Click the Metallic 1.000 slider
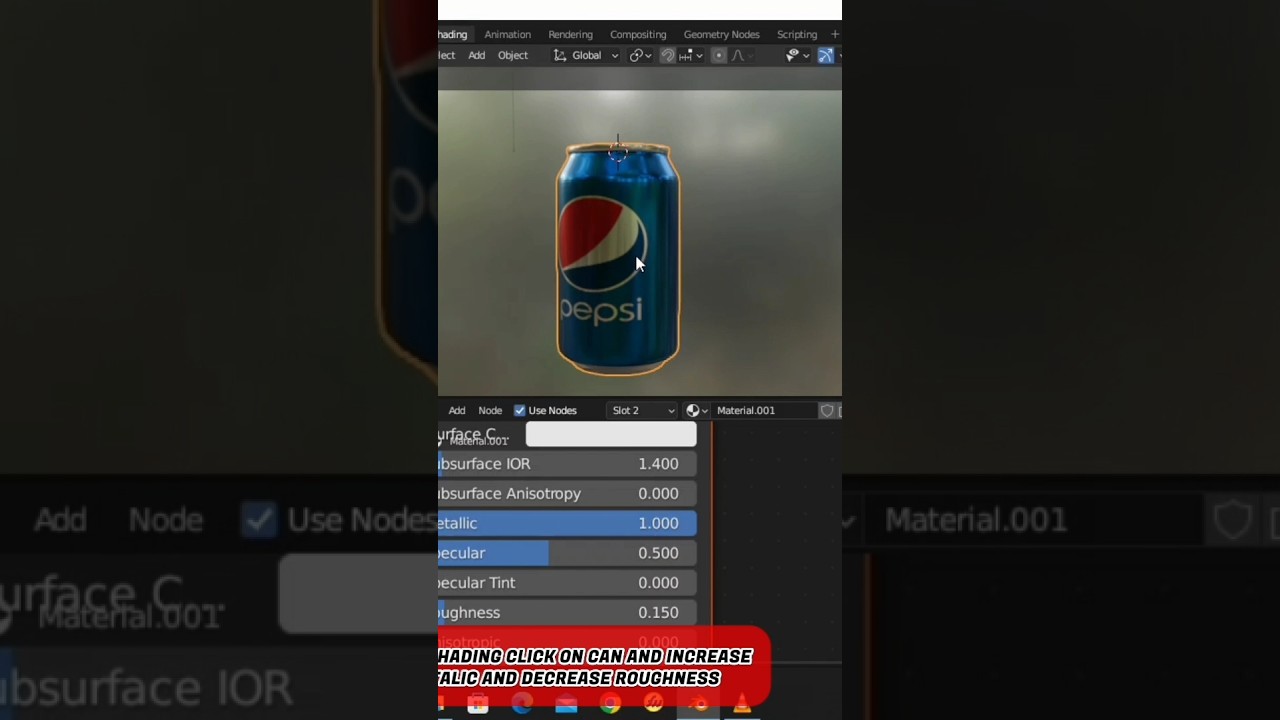The width and height of the screenshot is (1280, 720). pos(567,523)
